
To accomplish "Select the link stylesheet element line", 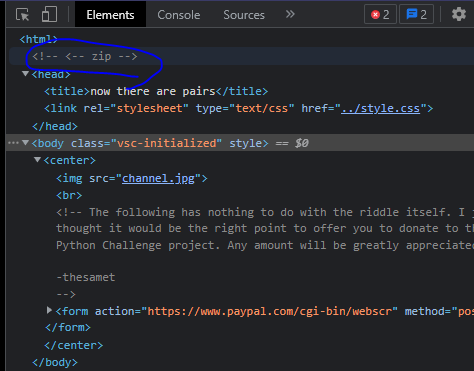I will click(239, 108).
